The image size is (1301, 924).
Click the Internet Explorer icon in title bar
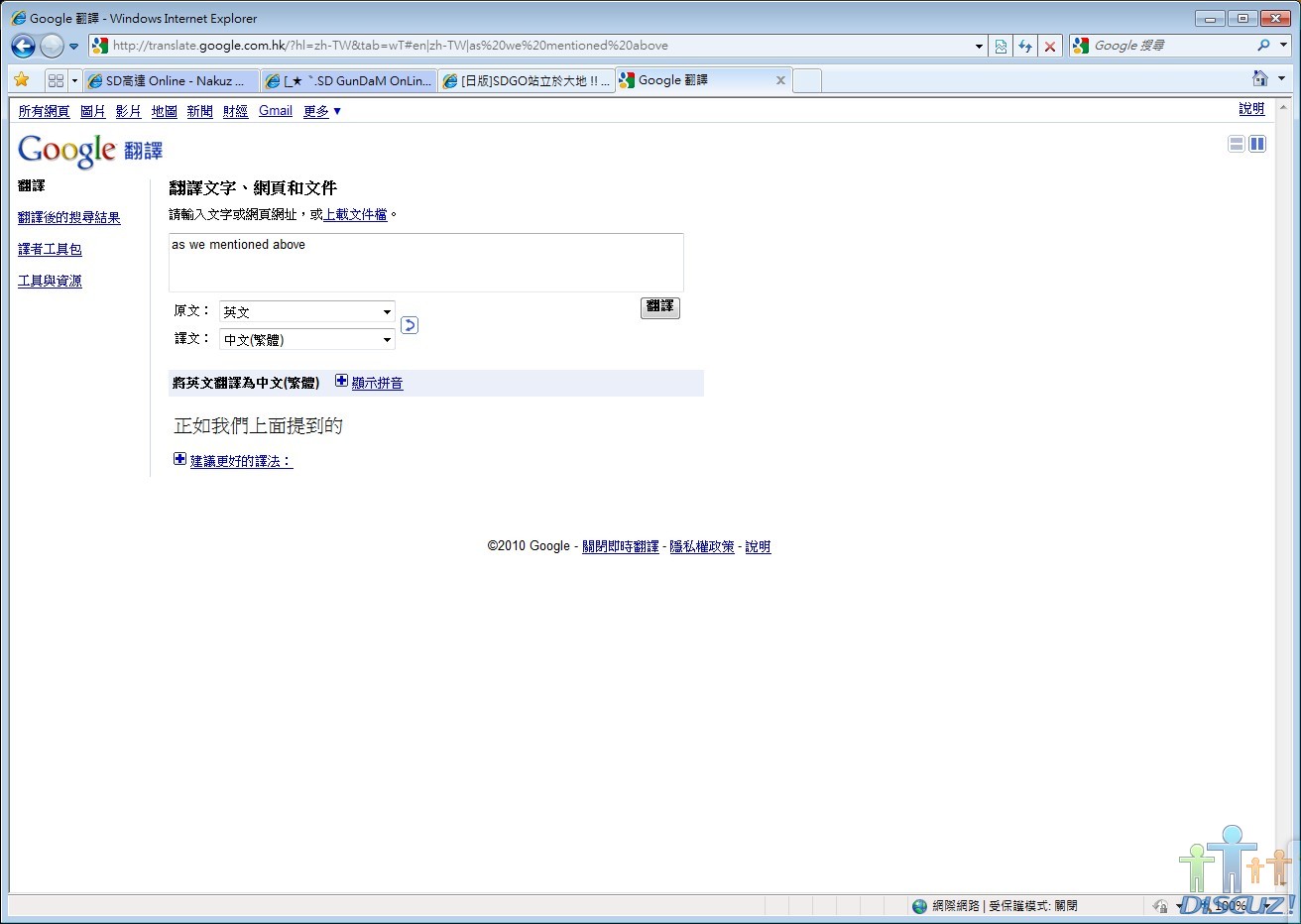tap(19, 18)
